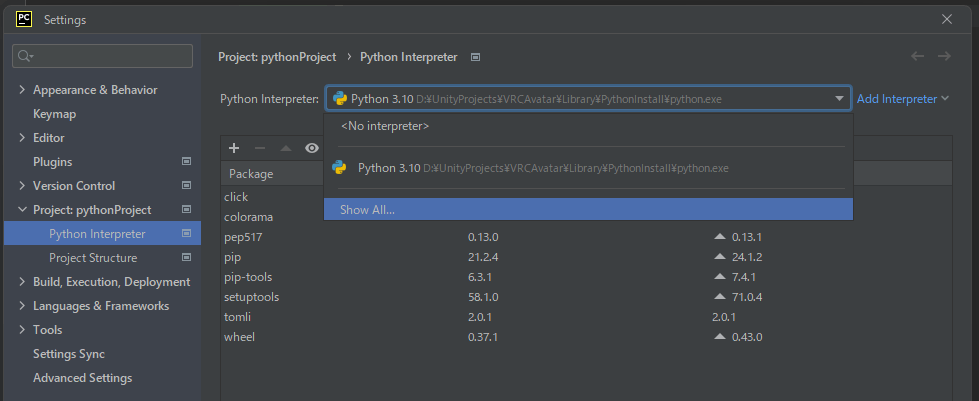Select the pep517 package row

586,237
